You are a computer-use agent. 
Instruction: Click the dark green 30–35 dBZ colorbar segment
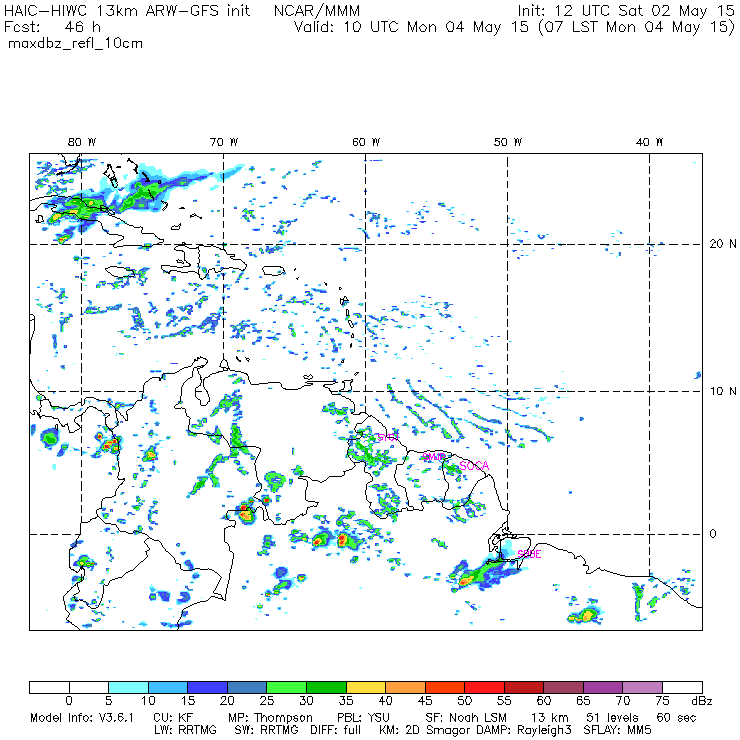(326, 687)
